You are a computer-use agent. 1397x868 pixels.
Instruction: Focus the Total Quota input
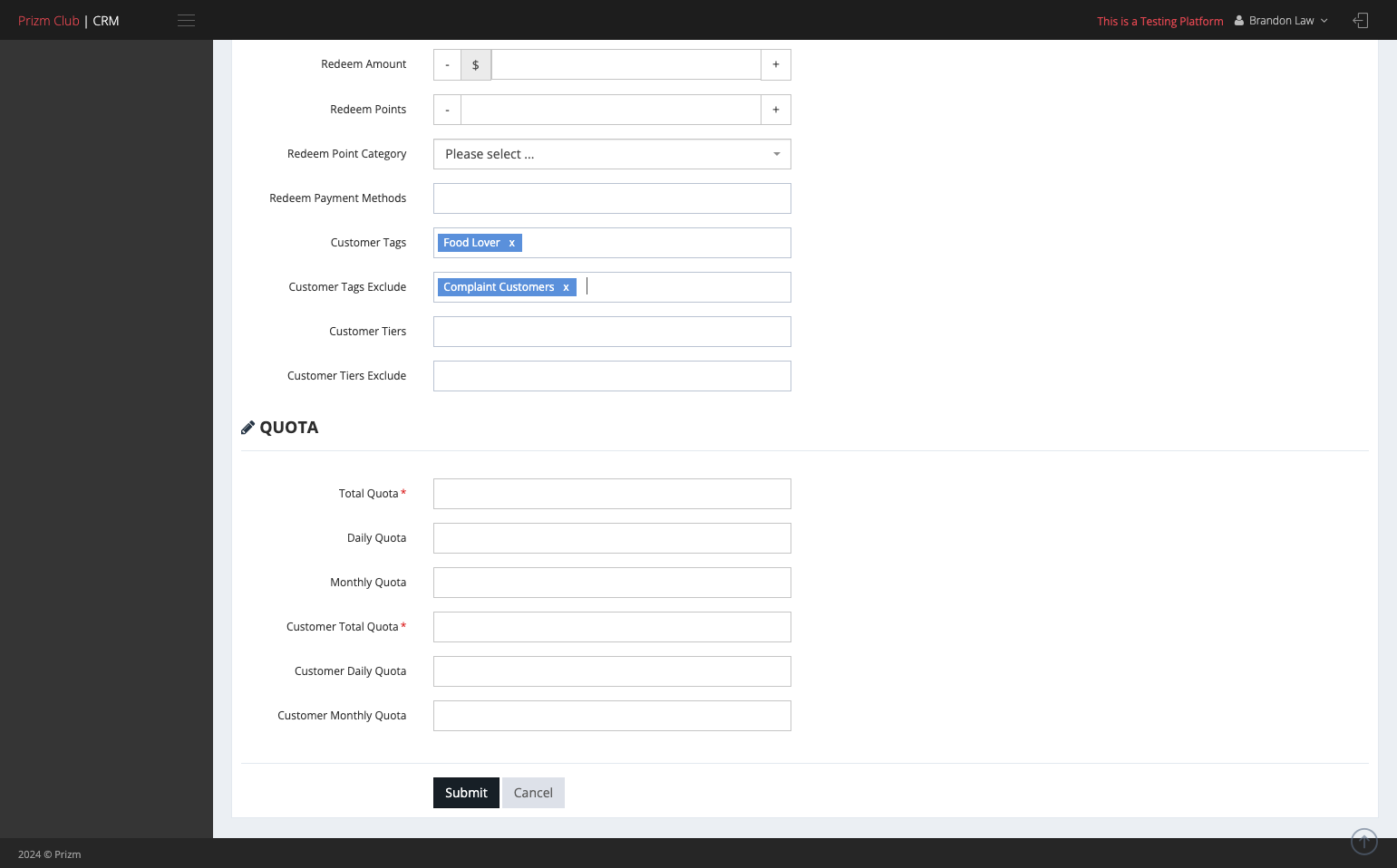pyautogui.click(x=612, y=494)
